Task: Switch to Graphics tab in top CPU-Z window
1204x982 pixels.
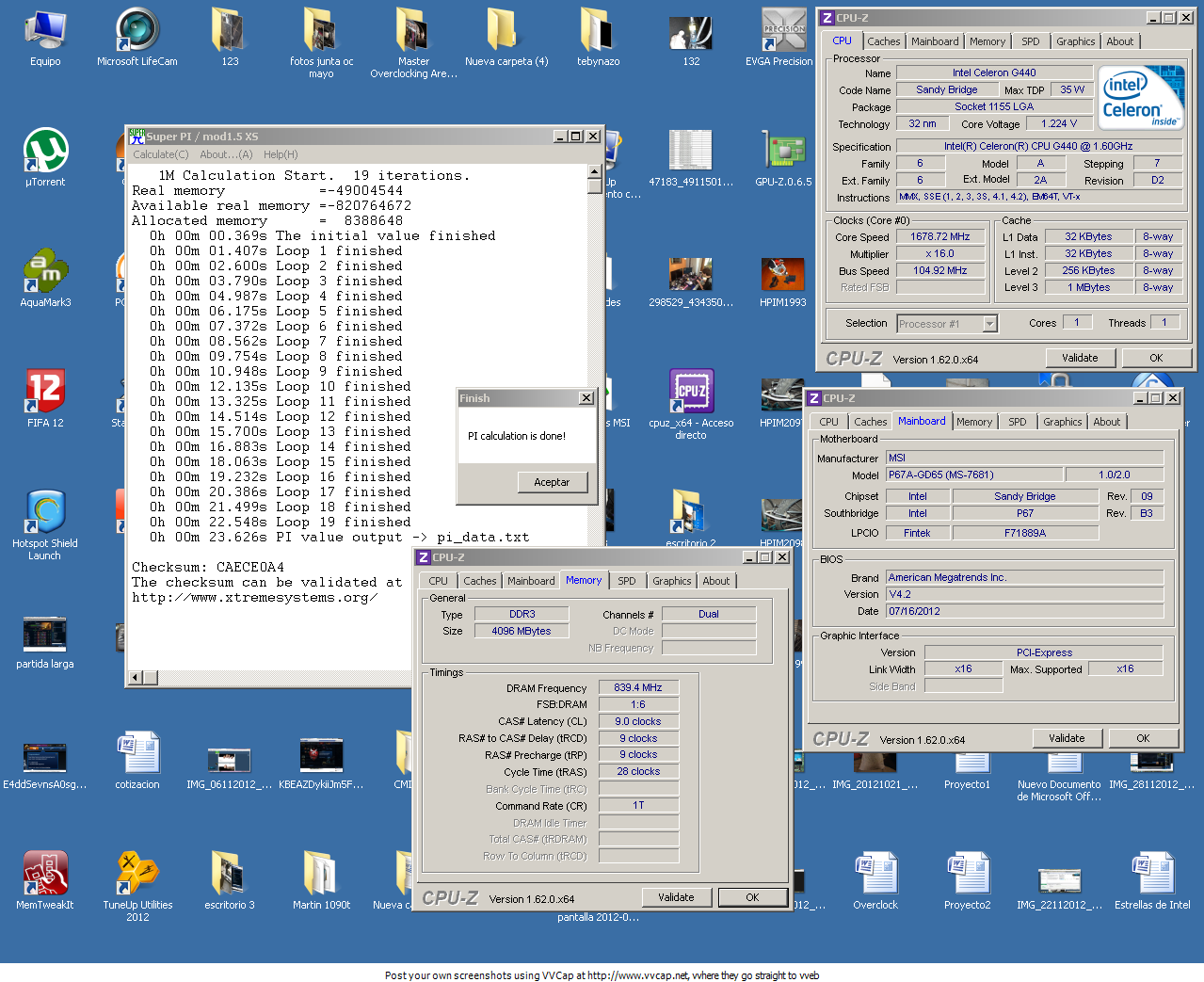Action: (1075, 41)
